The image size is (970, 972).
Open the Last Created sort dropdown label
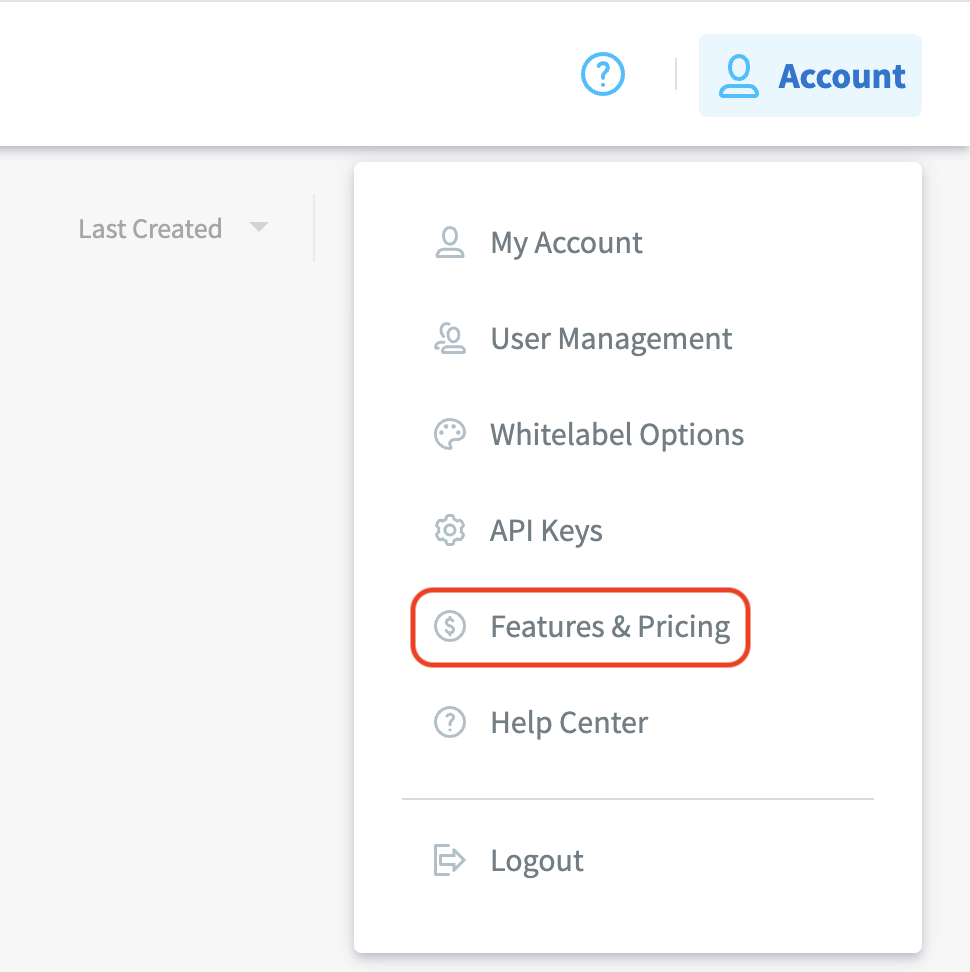[150, 229]
